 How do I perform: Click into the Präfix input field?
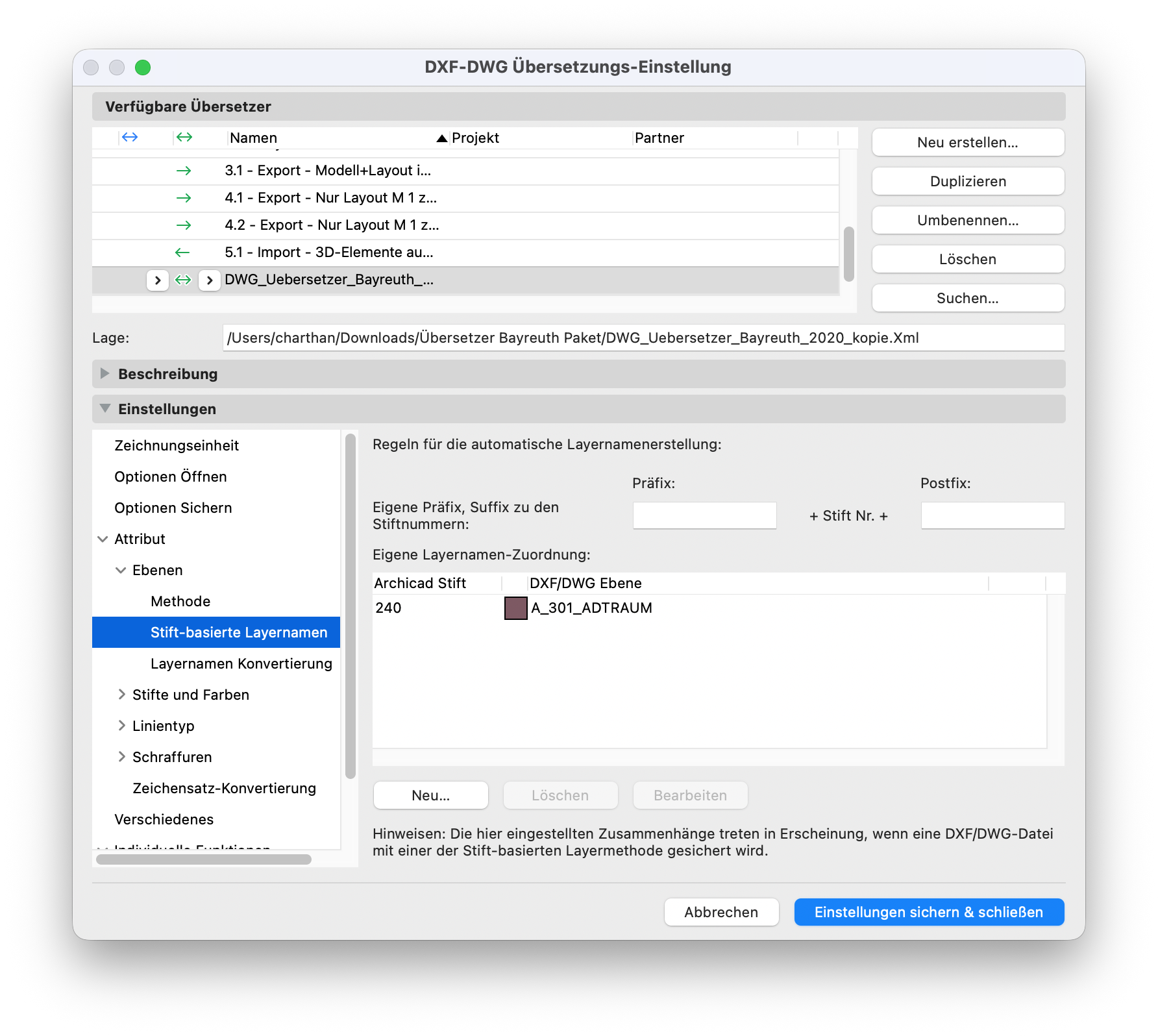tap(704, 515)
